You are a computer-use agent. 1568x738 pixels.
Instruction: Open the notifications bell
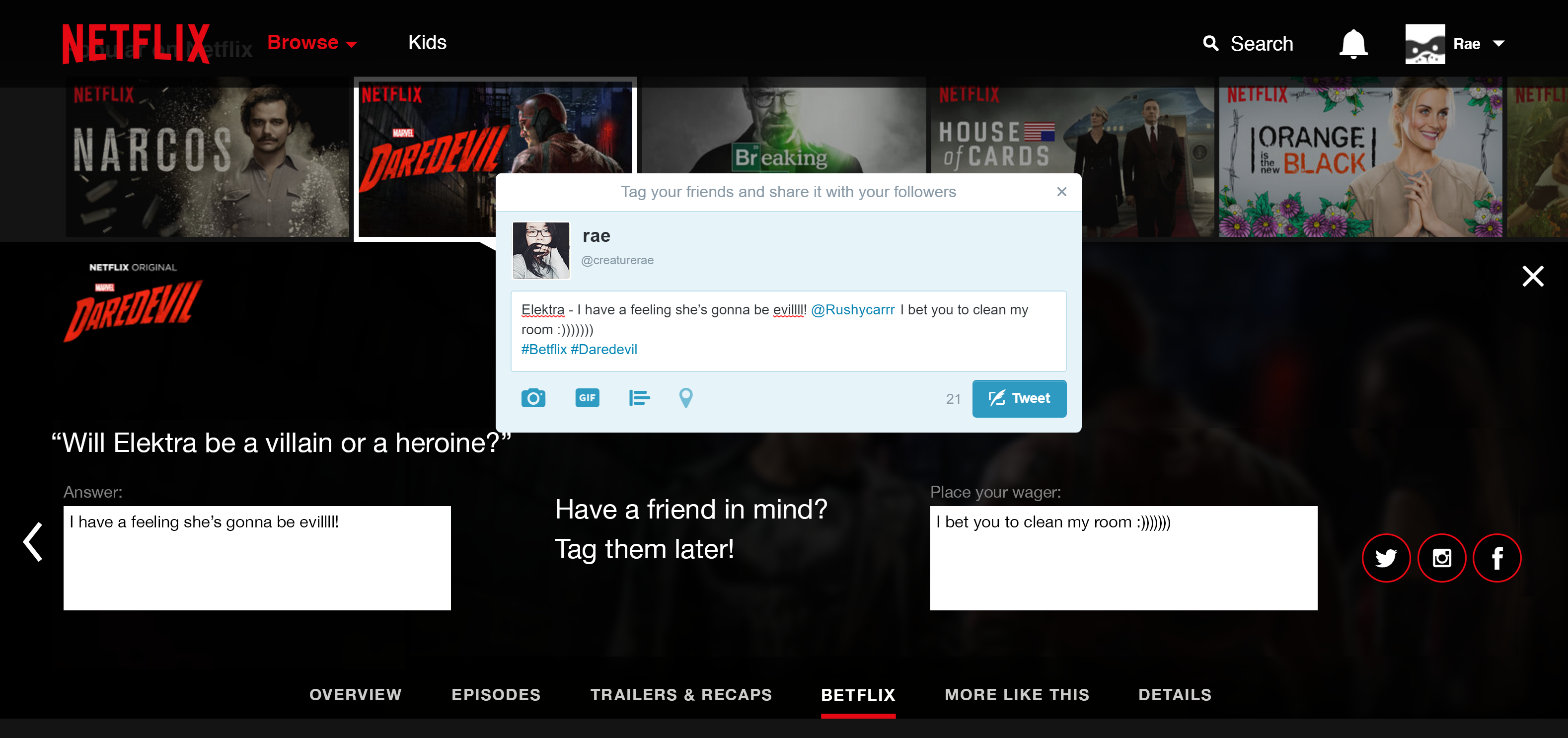(x=1353, y=44)
